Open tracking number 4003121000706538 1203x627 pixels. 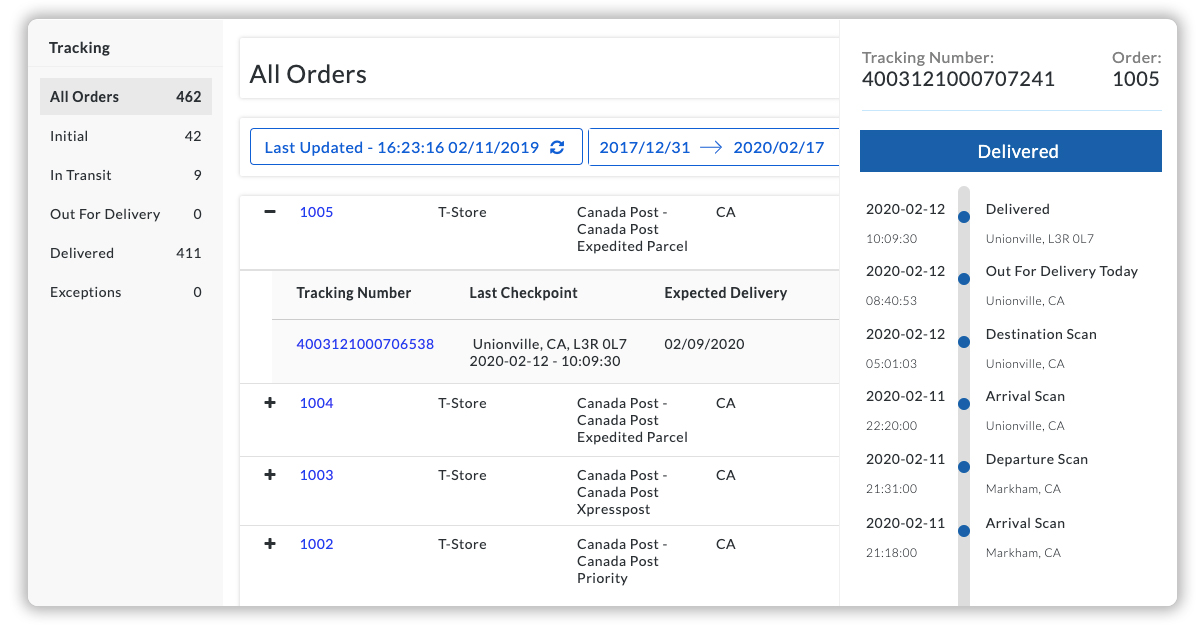(x=365, y=343)
